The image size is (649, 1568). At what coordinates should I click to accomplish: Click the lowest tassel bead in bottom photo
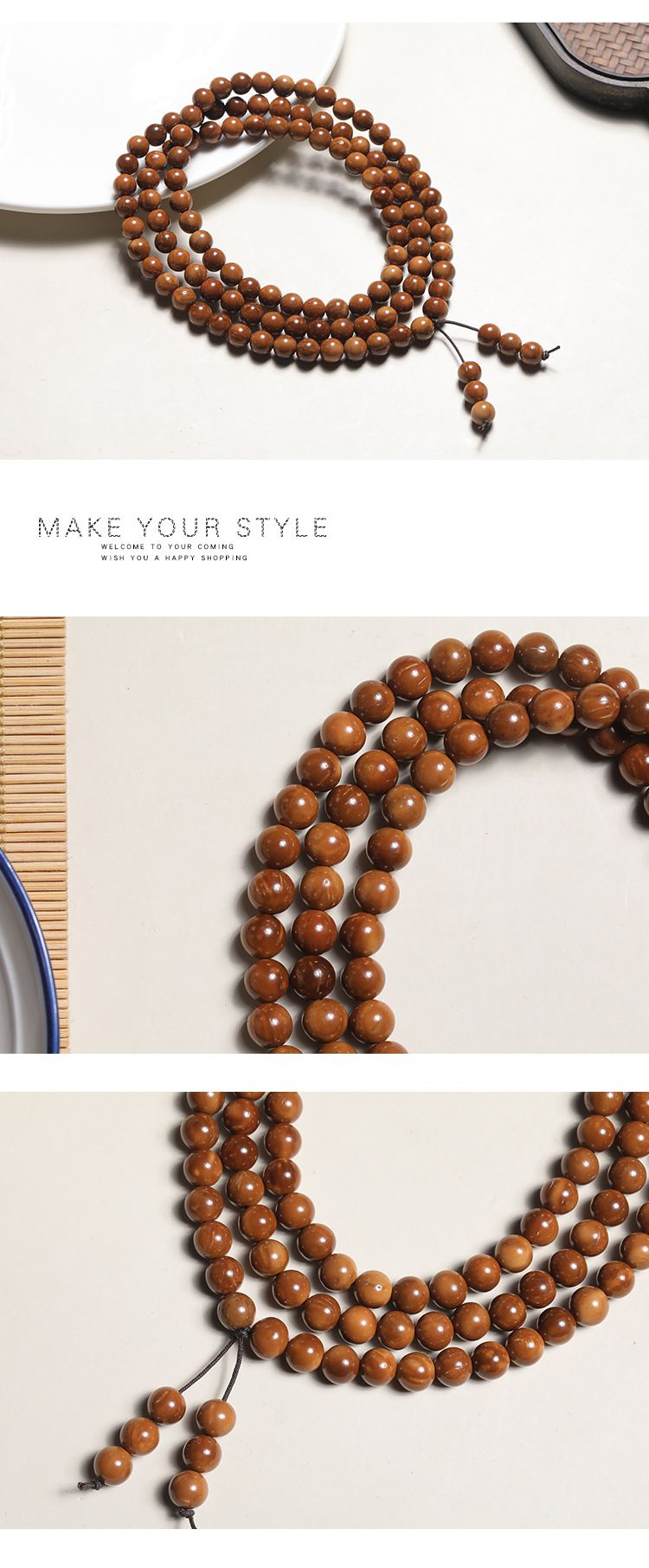[x=187, y=1486]
